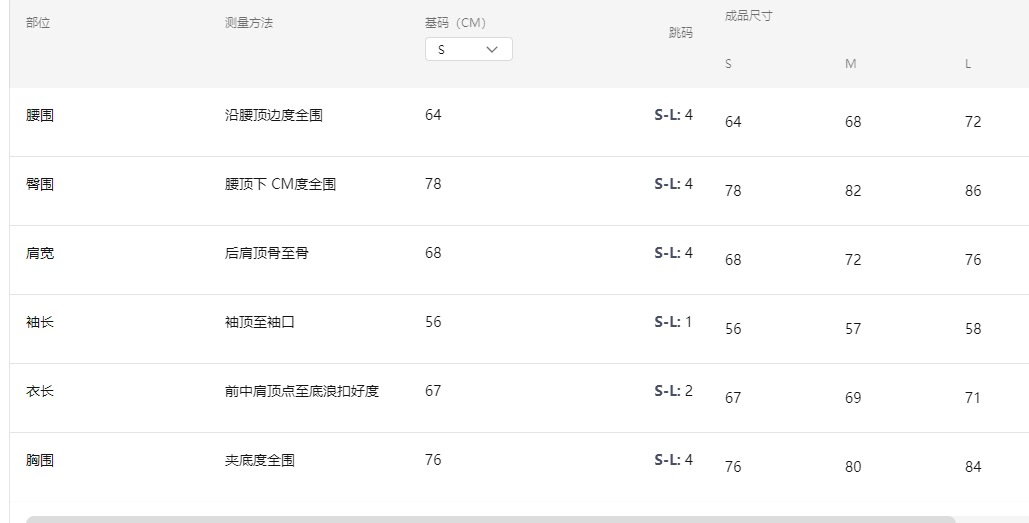The width and height of the screenshot is (1029, 523).
Task: Select the M size column header
Action: pyautogui.click(x=850, y=64)
